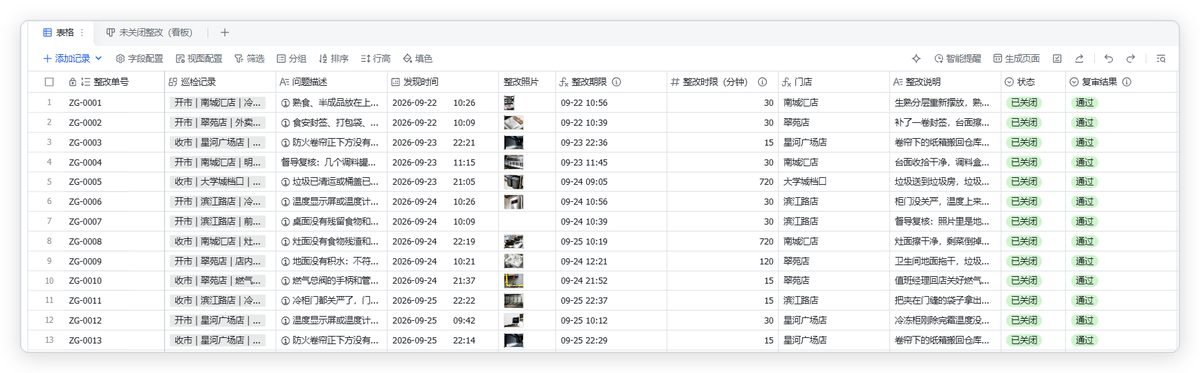Open linked record 收市 | 大学城档口 in row 5

(218, 182)
